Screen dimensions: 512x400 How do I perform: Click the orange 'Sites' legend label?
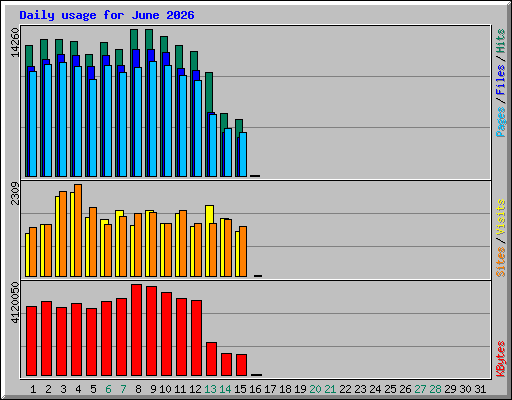click(x=501, y=262)
